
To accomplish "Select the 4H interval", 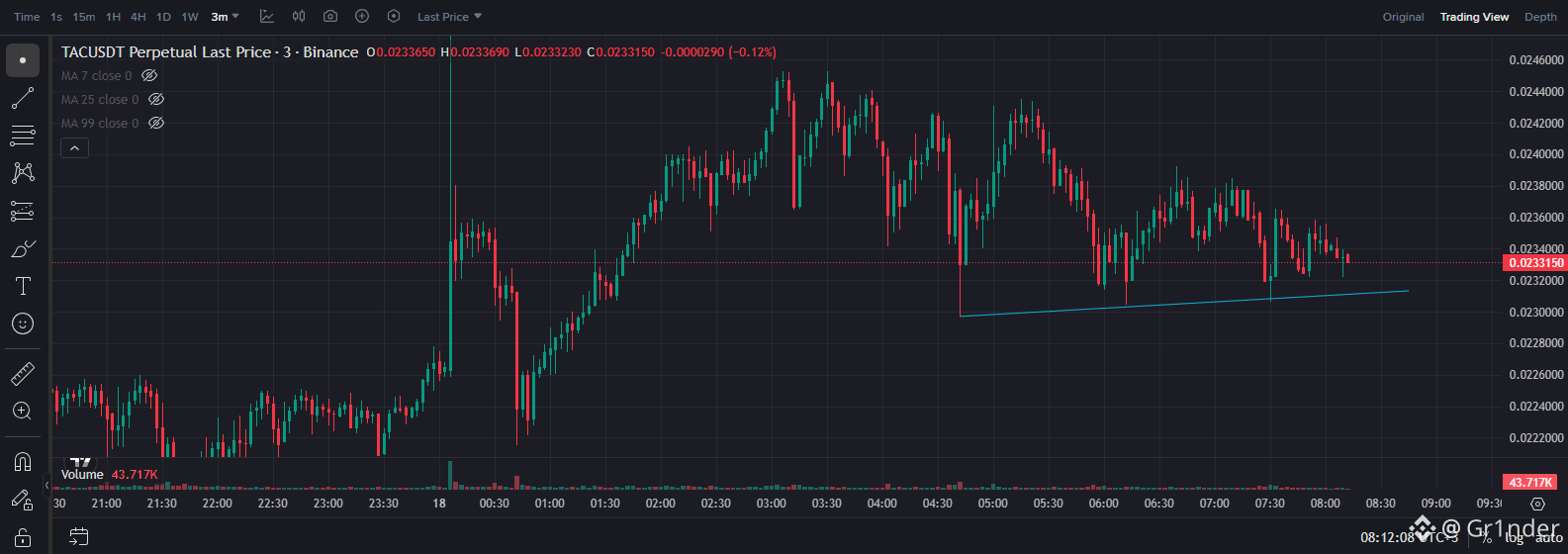I will (x=138, y=17).
